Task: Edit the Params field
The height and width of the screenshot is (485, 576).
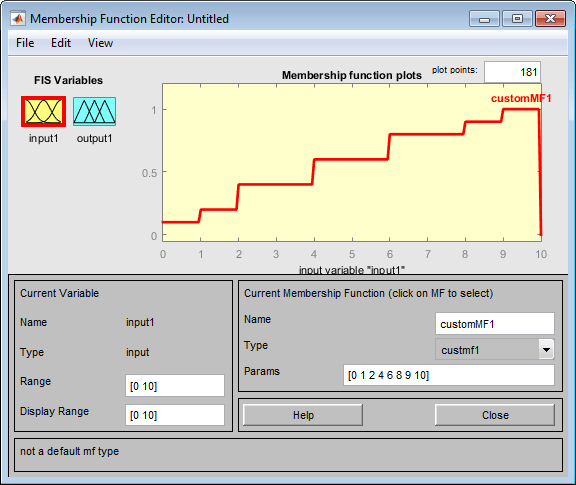Action: 449,375
